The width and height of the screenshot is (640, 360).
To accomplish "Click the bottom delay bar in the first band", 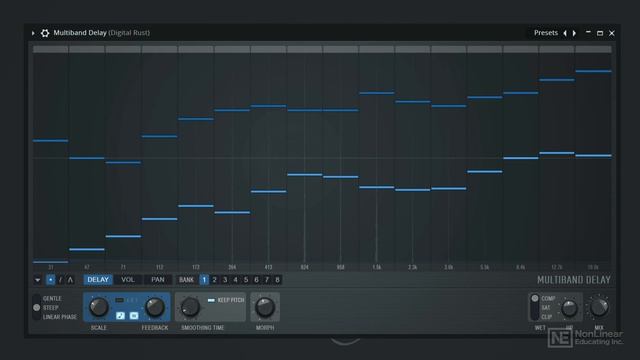I will [x=51, y=262].
